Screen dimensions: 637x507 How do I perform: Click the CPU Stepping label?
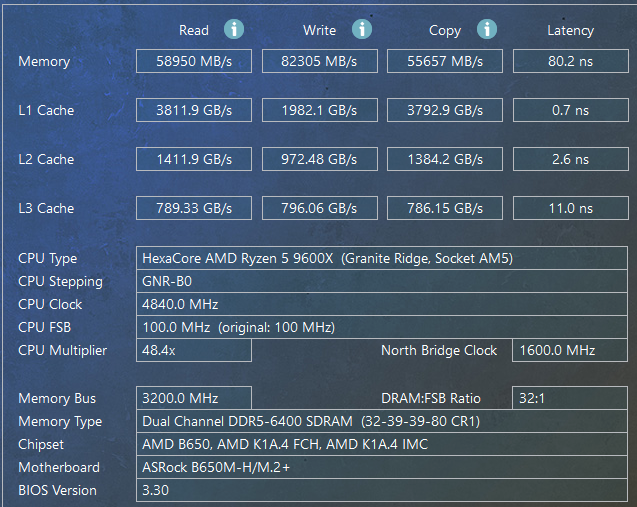coord(60,282)
